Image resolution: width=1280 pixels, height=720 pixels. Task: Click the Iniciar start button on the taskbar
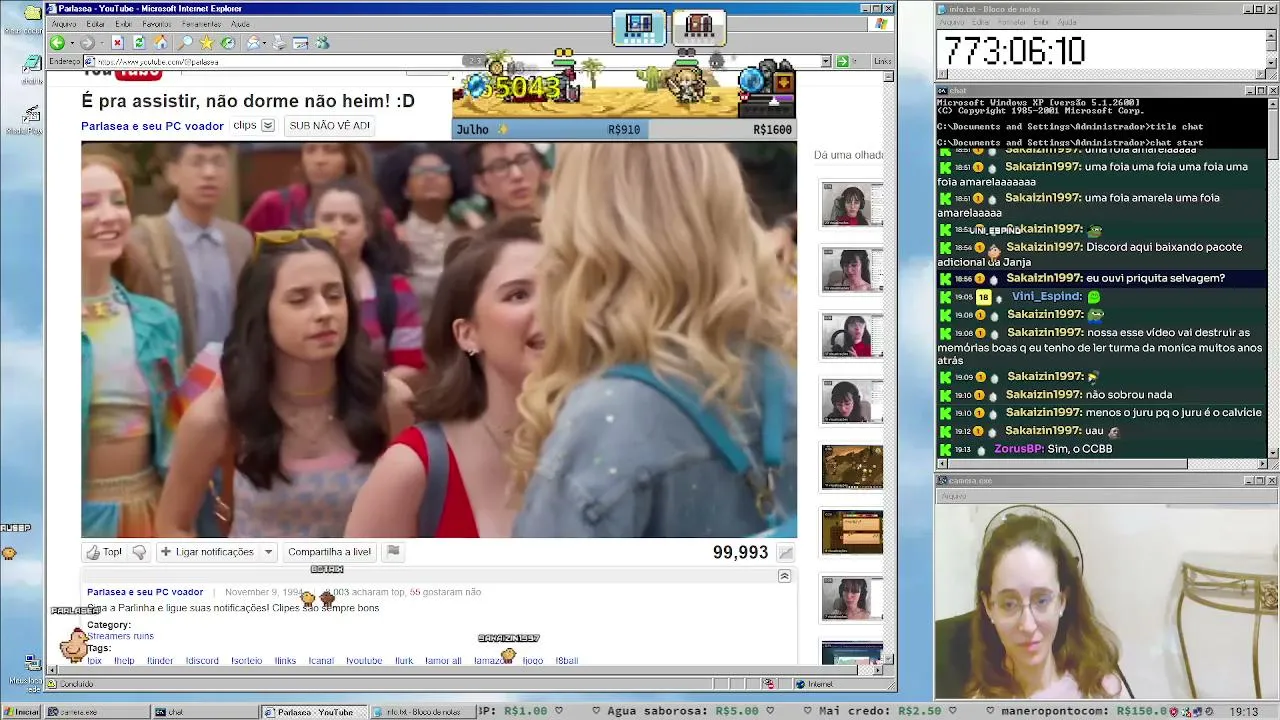click(x=21, y=712)
